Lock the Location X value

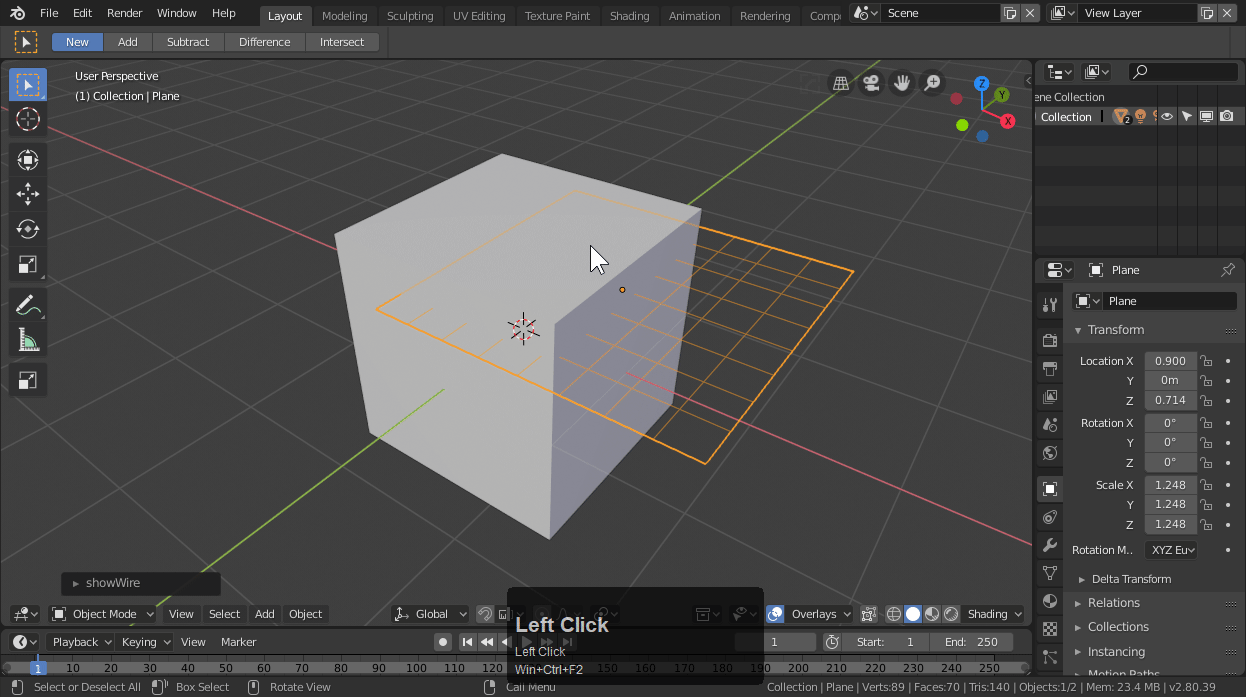[x=1206, y=361]
